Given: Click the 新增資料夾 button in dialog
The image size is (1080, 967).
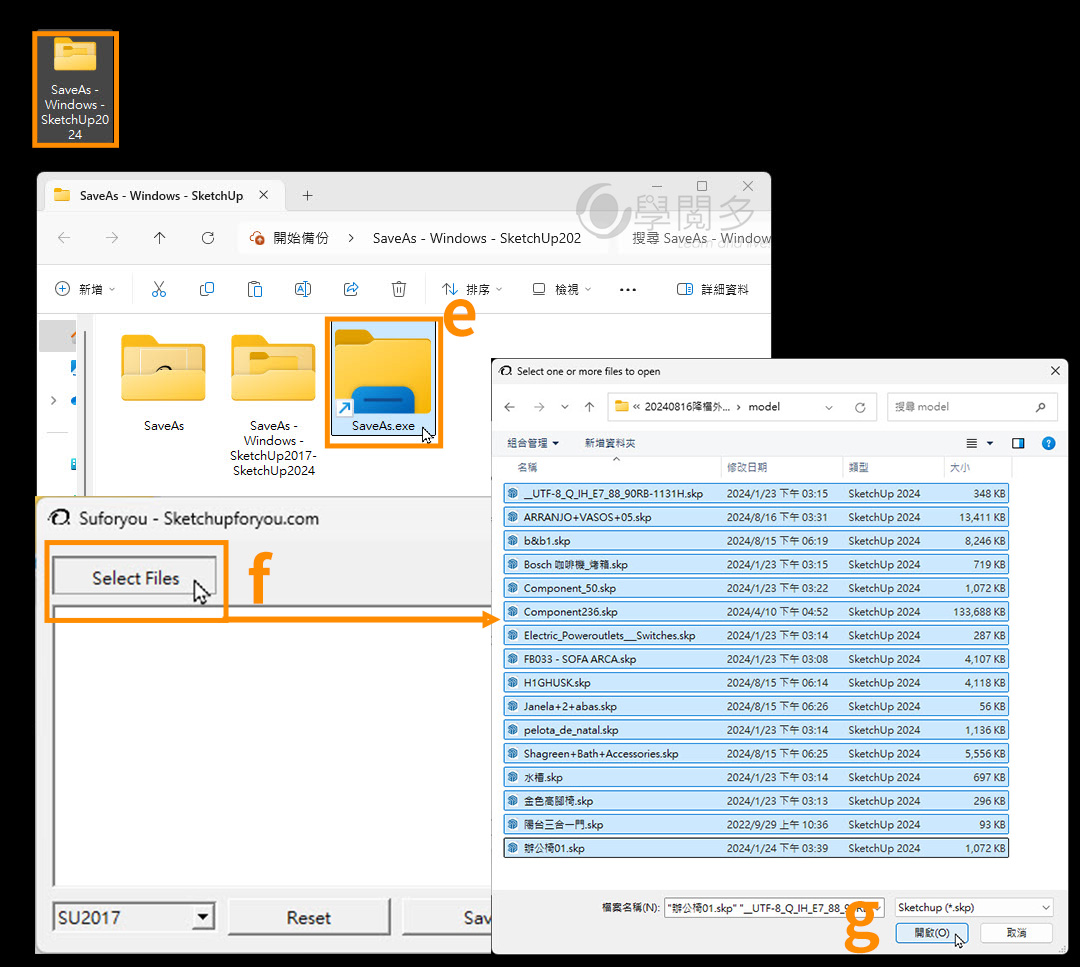Looking at the screenshot, I should click(x=610, y=443).
